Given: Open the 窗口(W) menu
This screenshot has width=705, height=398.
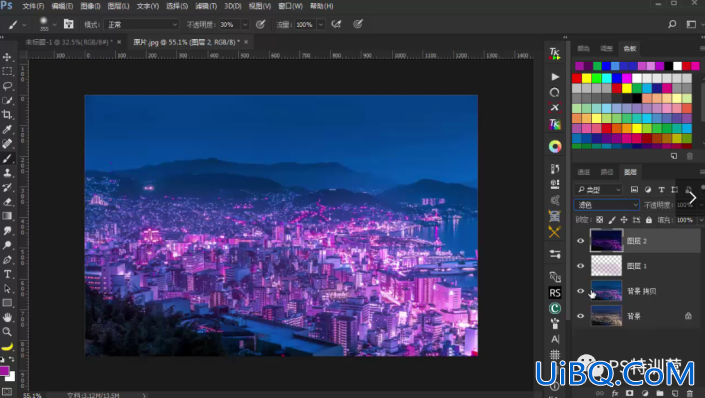Looking at the screenshot, I should point(290,6).
